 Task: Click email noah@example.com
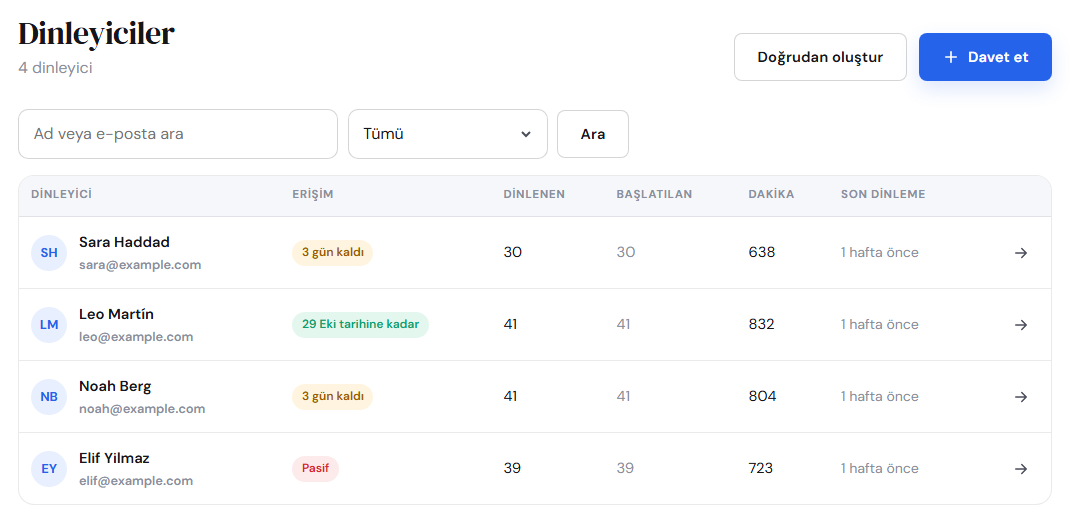[x=142, y=409]
